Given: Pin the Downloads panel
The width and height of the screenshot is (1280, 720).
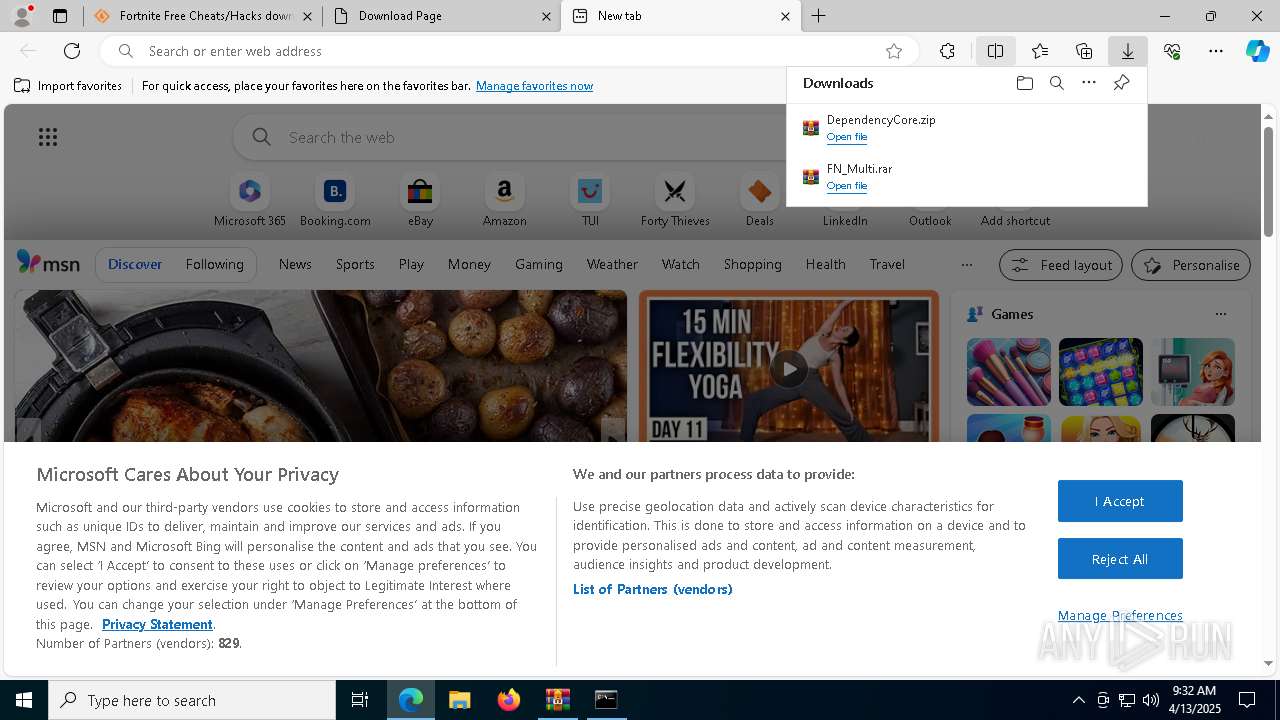Looking at the screenshot, I should coord(1121,83).
